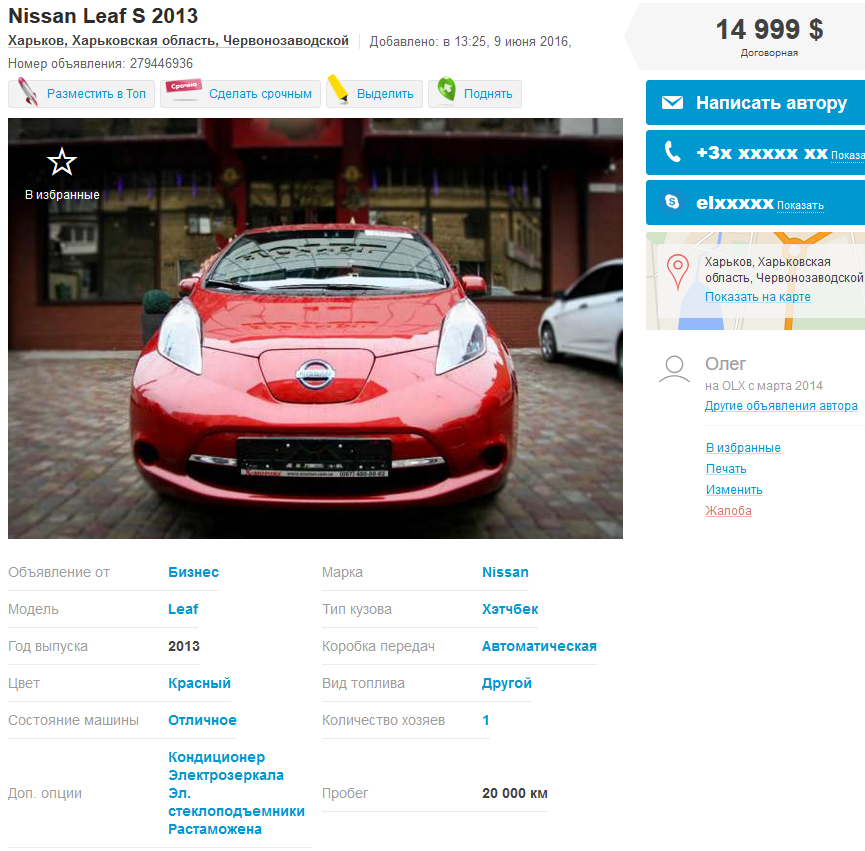Click 'Красный' color link
Image resolution: width=865 pixels, height=851 pixels.
click(200, 683)
